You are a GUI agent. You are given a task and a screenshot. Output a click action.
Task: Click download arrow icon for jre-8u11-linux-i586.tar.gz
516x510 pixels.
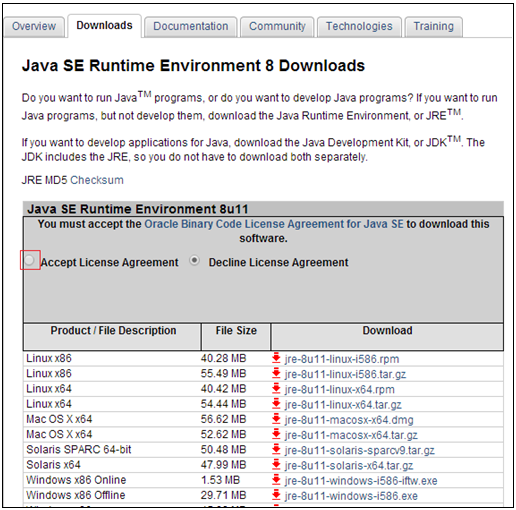pos(276,373)
